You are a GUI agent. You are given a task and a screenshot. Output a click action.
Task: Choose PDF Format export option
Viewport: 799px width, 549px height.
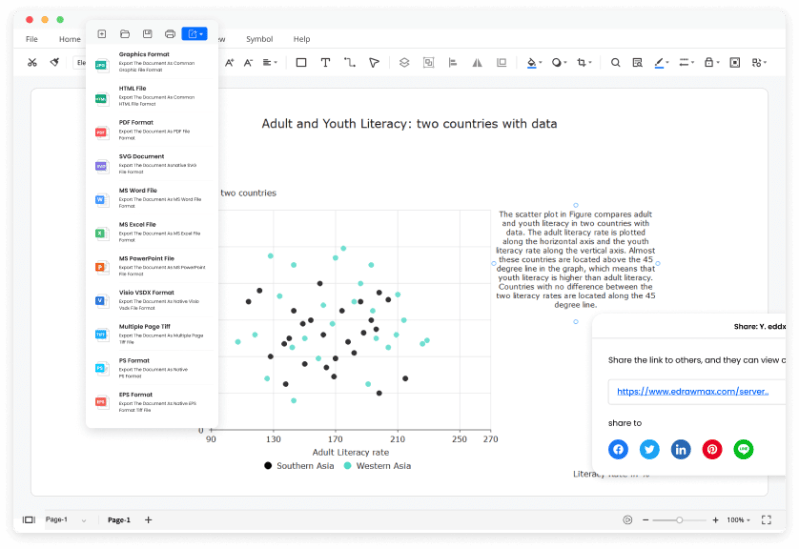152,130
